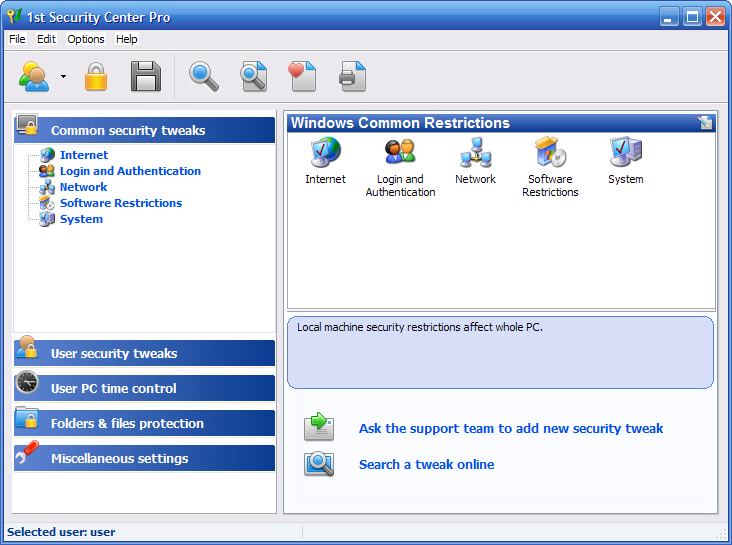The width and height of the screenshot is (732, 545).
Task: Click the network icon beside Network tree item
Action: click(47, 187)
